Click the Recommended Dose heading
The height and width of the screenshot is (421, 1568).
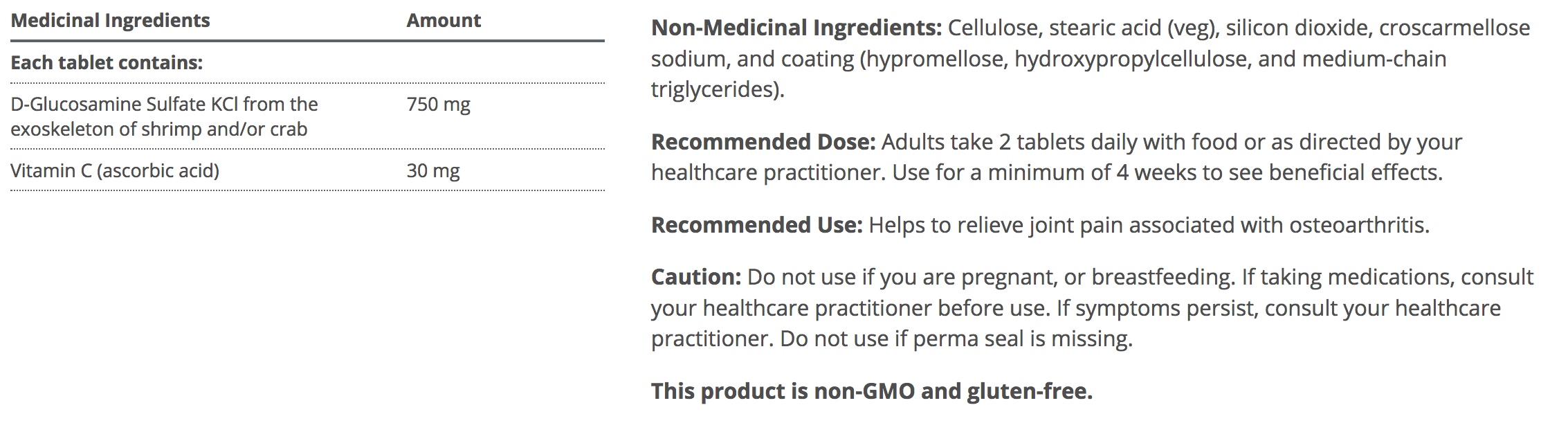763,142
